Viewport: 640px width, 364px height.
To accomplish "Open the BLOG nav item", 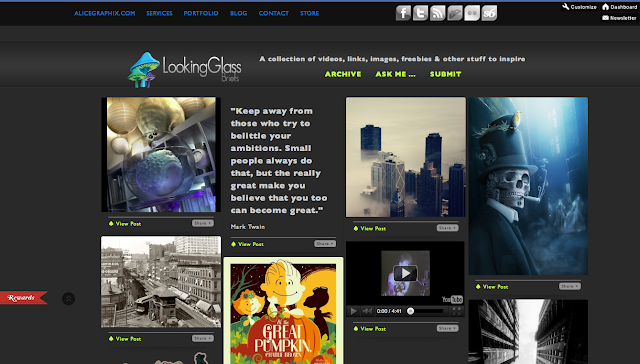I will coord(238,13).
